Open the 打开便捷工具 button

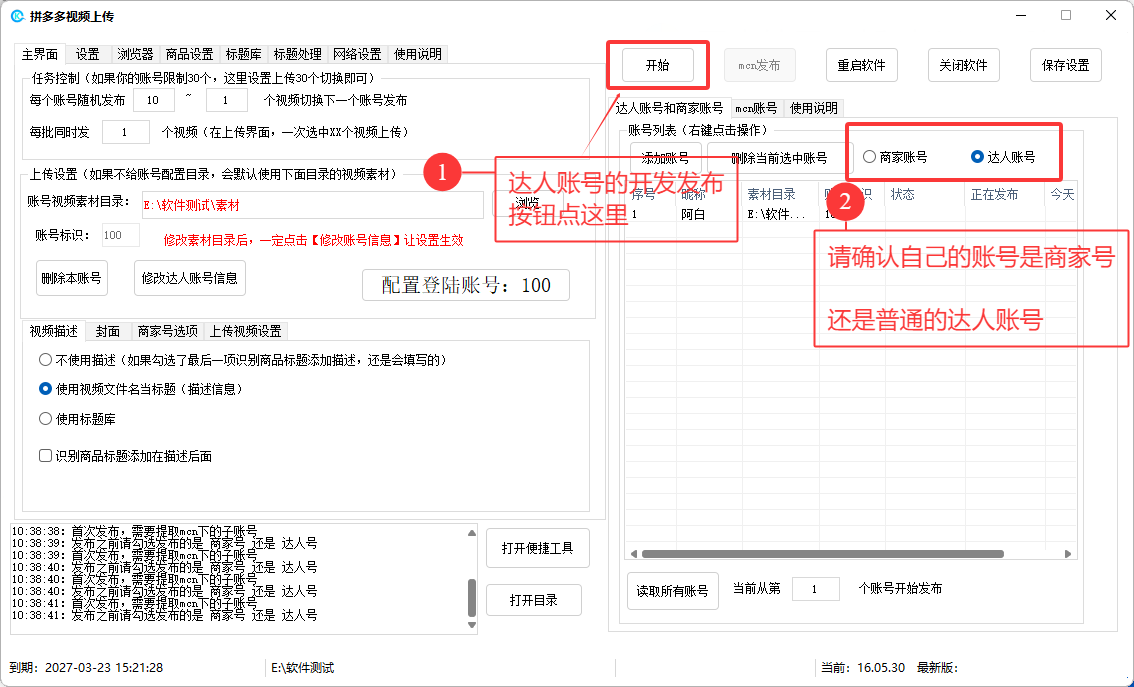(537, 548)
